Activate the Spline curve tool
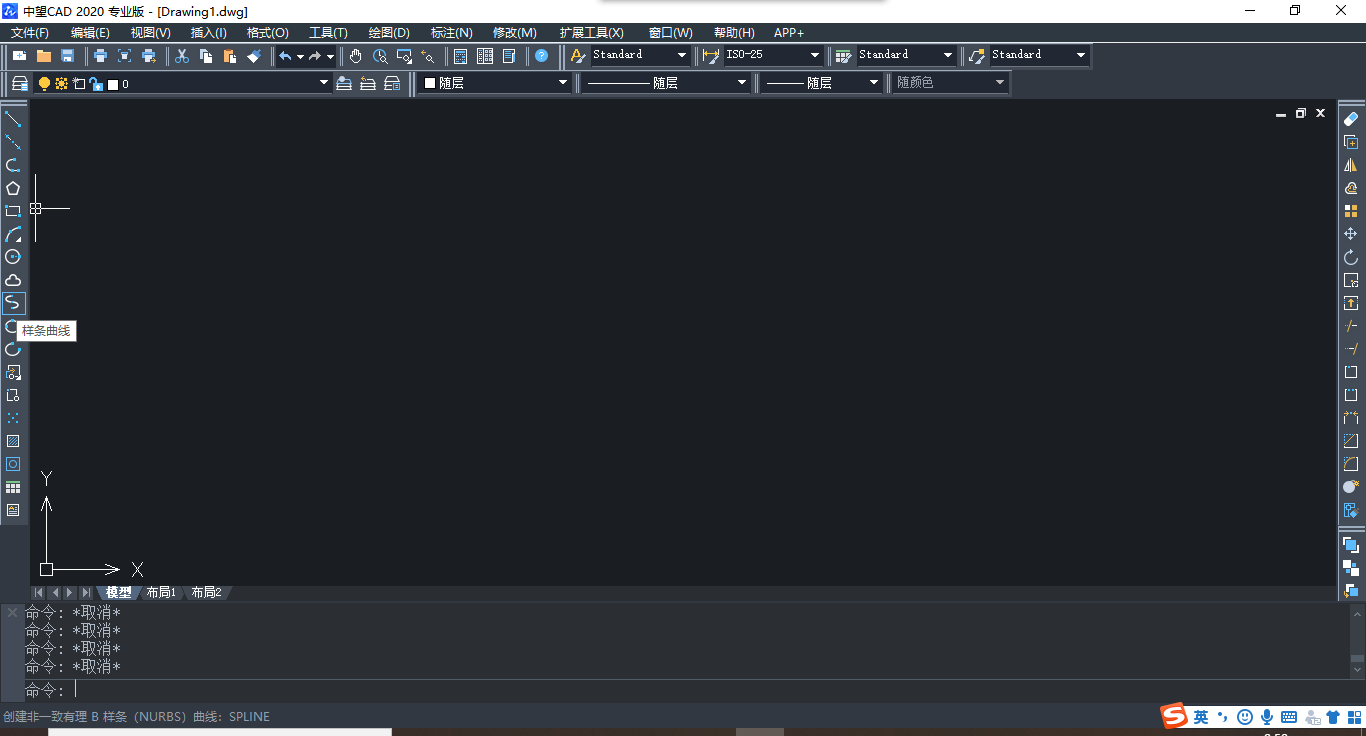This screenshot has height=736, width=1366. click(13, 303)
